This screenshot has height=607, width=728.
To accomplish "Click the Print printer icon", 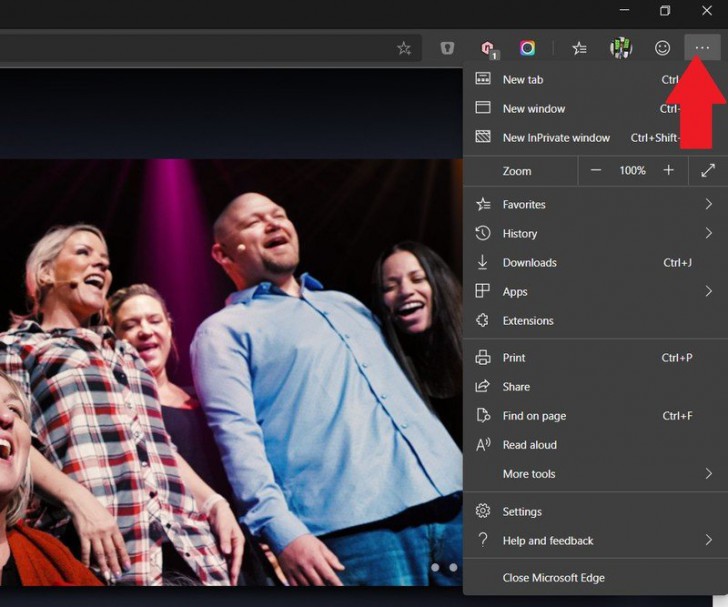I will [483, 357].
